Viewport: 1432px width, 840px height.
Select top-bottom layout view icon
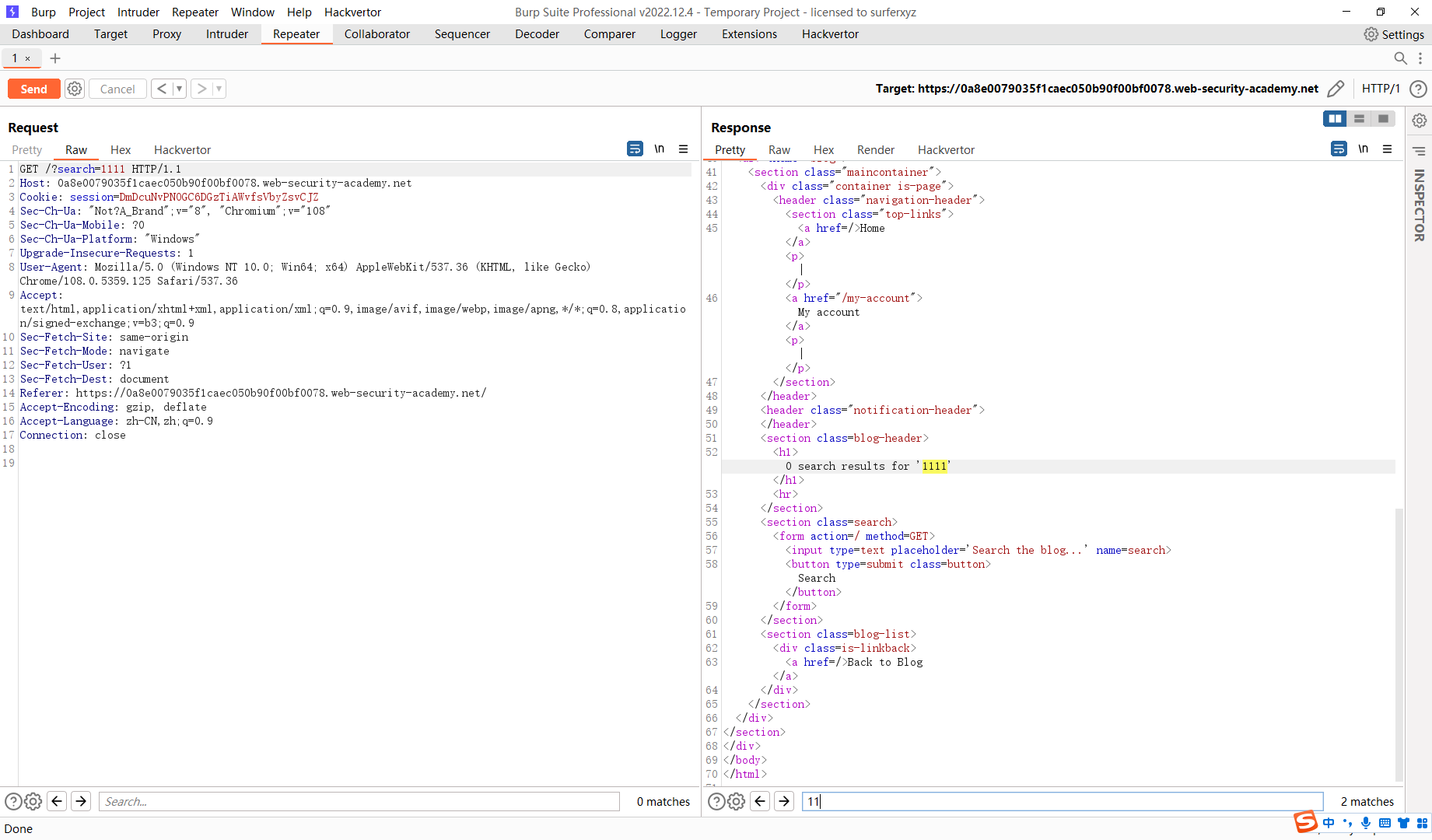[x=1359, y=118]
